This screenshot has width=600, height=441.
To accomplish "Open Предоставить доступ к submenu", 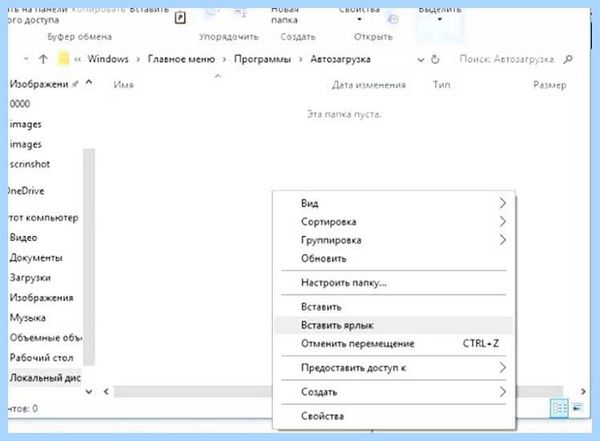I will click(x=393, y=368).
